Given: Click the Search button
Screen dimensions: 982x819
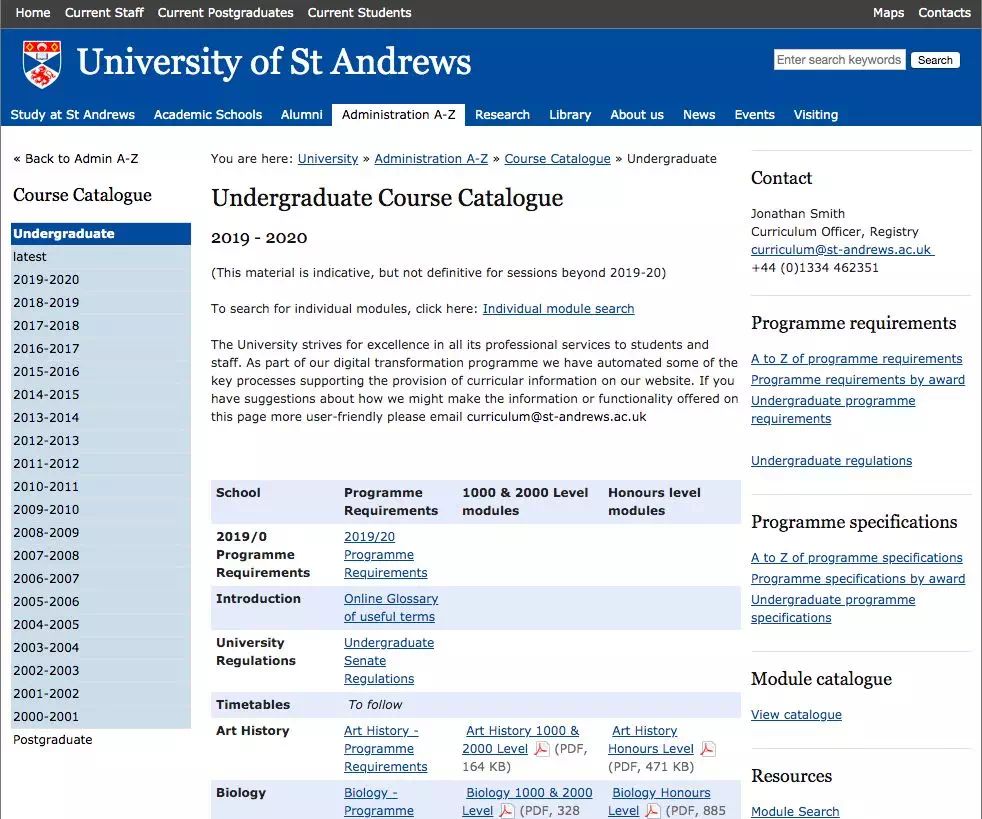Looking at the screenshot, I should pos(935,60).
